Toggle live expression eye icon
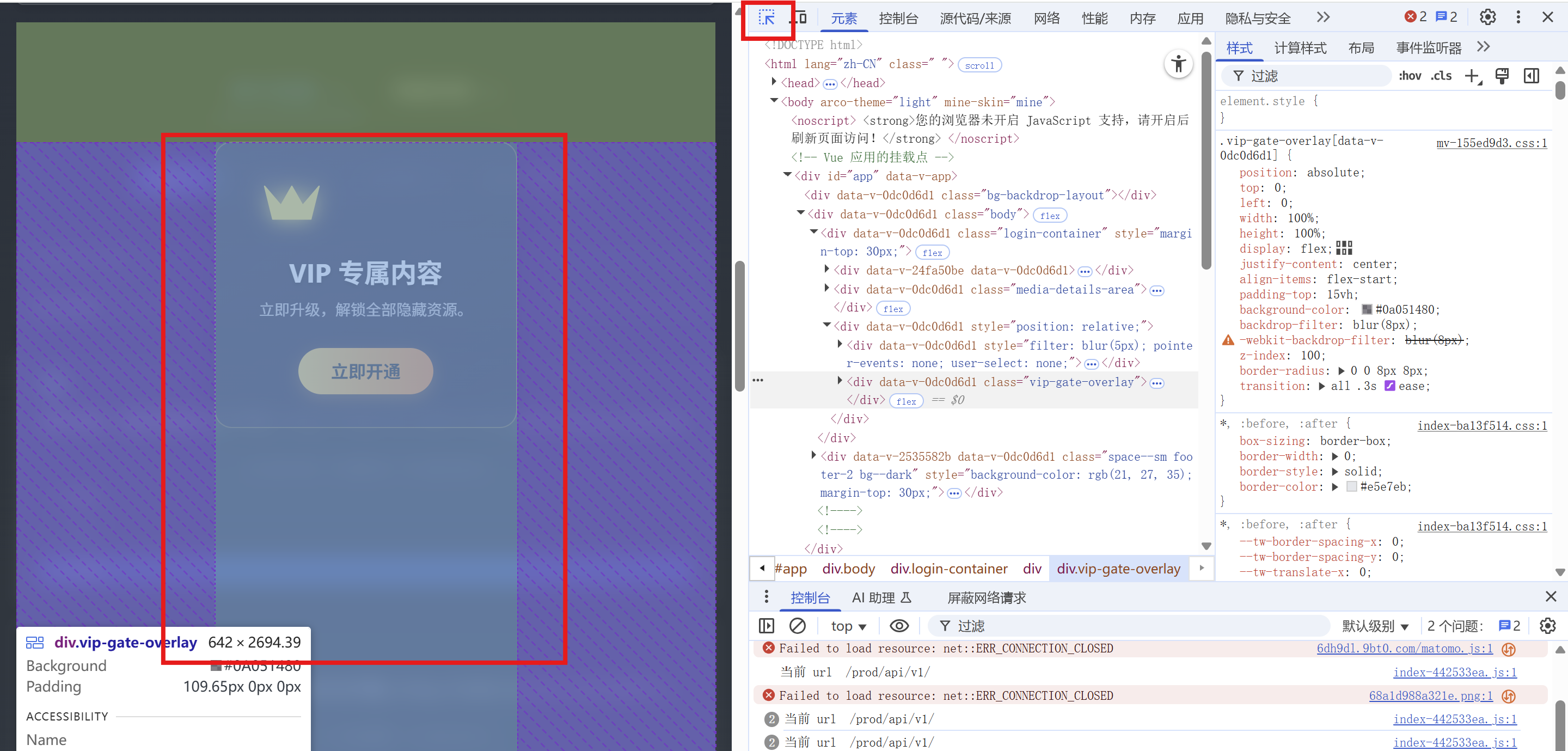The height and width of the screenshot is (751, 1568). coord(898,626)
